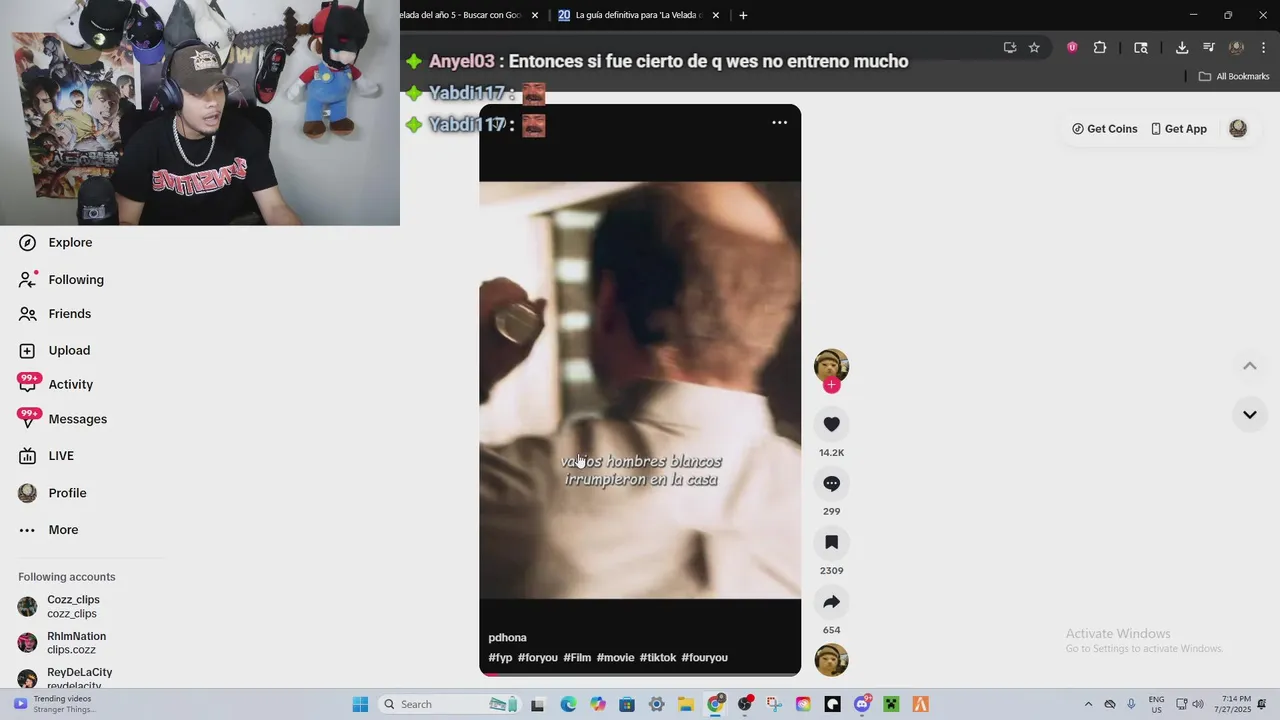
Task: Click the Get Coins button
Action: pos(1104,129)
